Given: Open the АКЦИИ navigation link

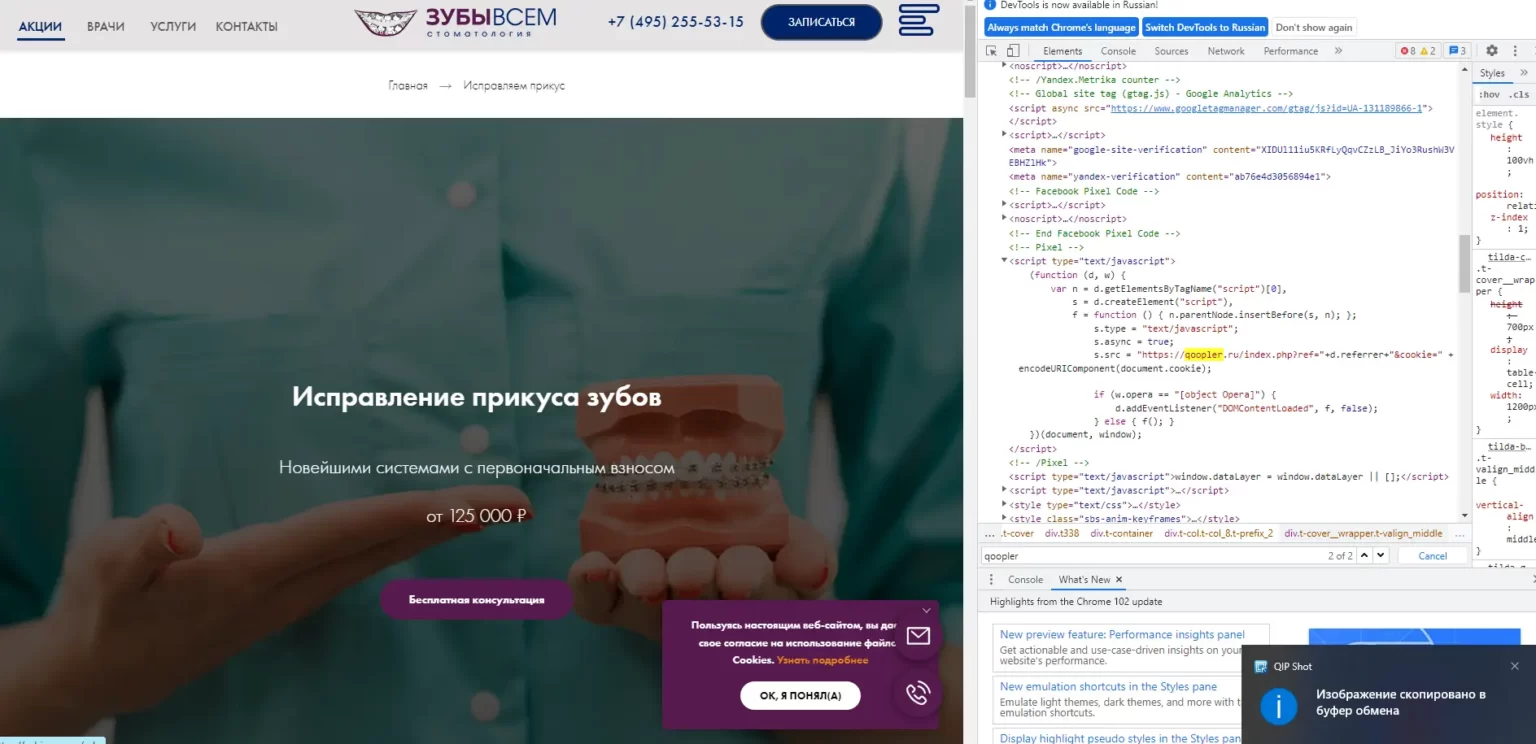Looking at the screenshot, I should (x=40, y=26).
